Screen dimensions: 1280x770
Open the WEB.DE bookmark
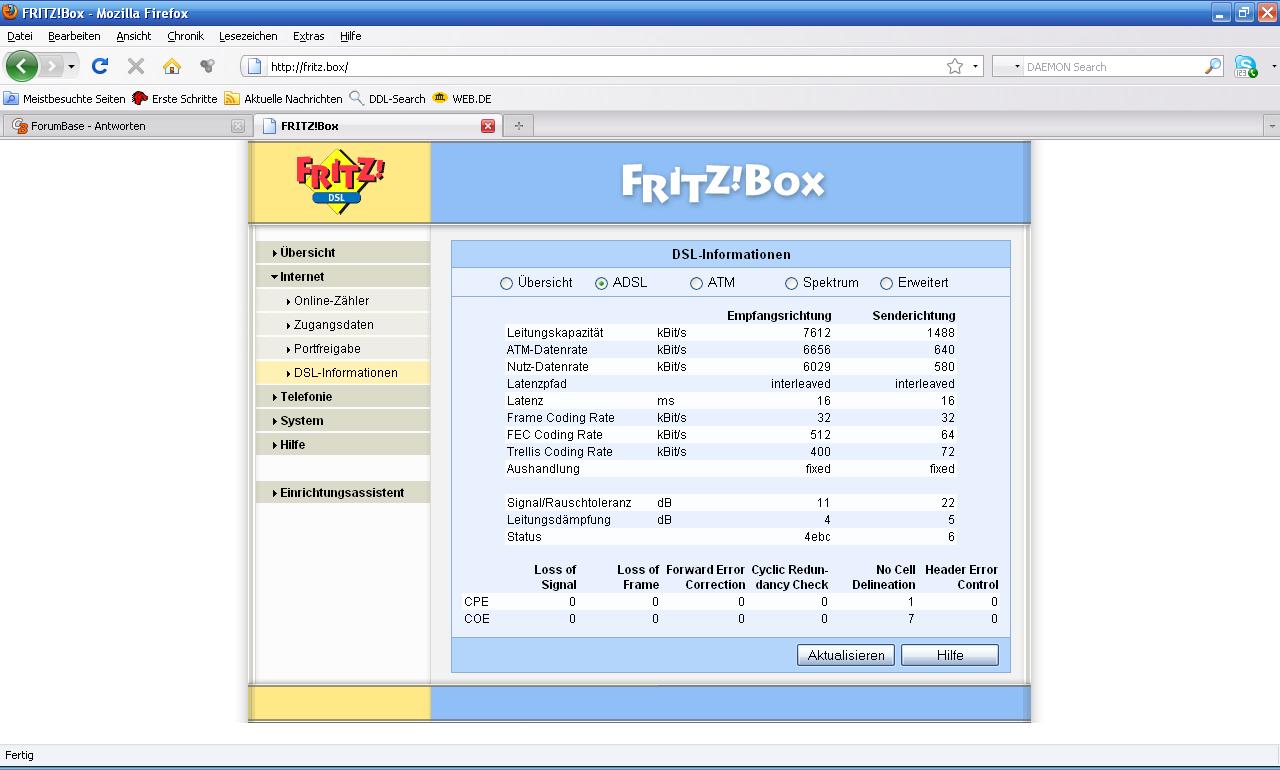pos(462,99)
